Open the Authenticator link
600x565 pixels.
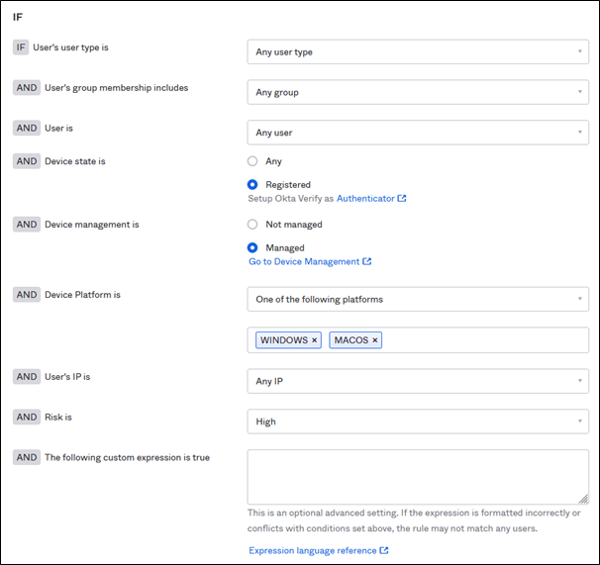(365, 199)
